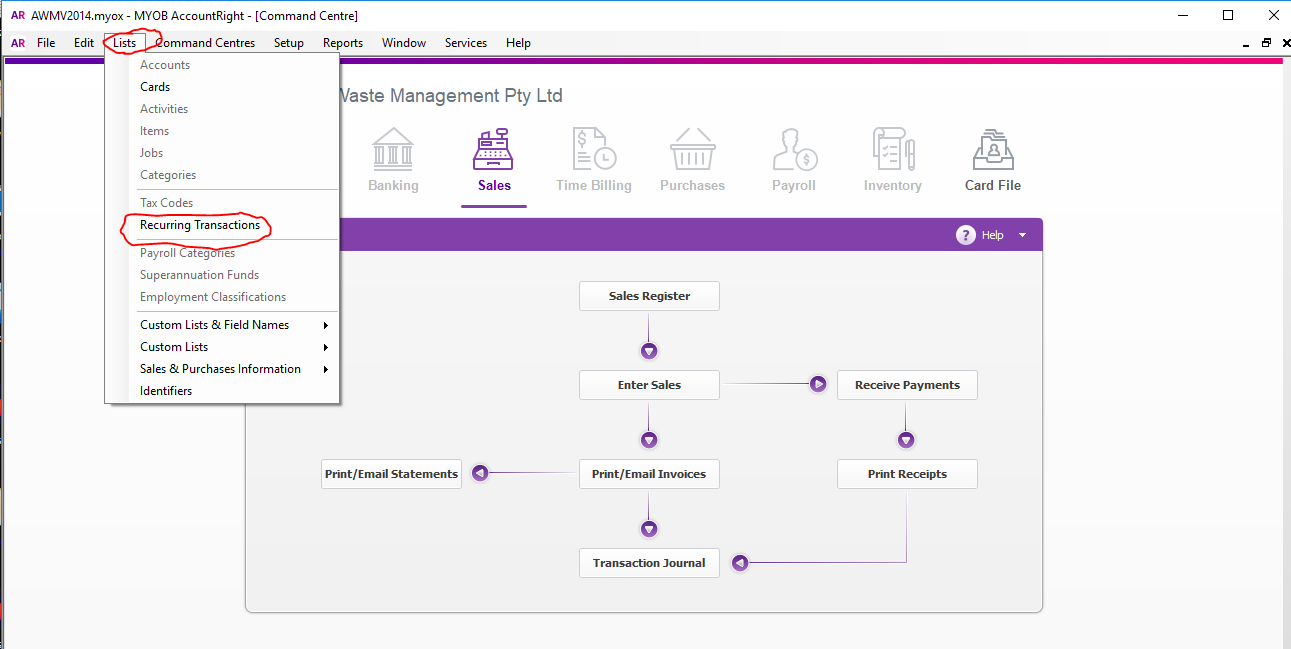The width and height of the screenshot is (1291, 649).
Task: Open the Reports menu
Action: (343, 43)
